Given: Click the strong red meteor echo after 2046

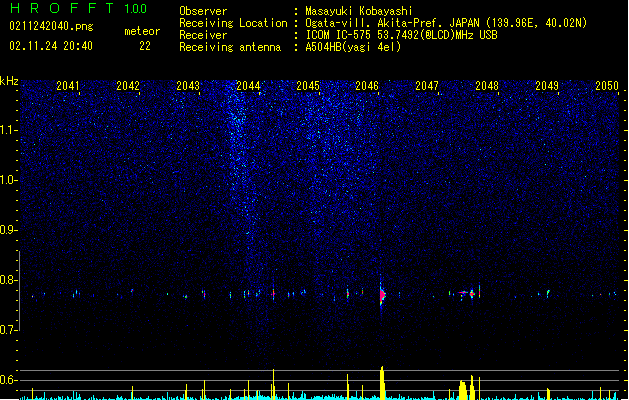Looking at the screenshot, I should tap(382, 295).
